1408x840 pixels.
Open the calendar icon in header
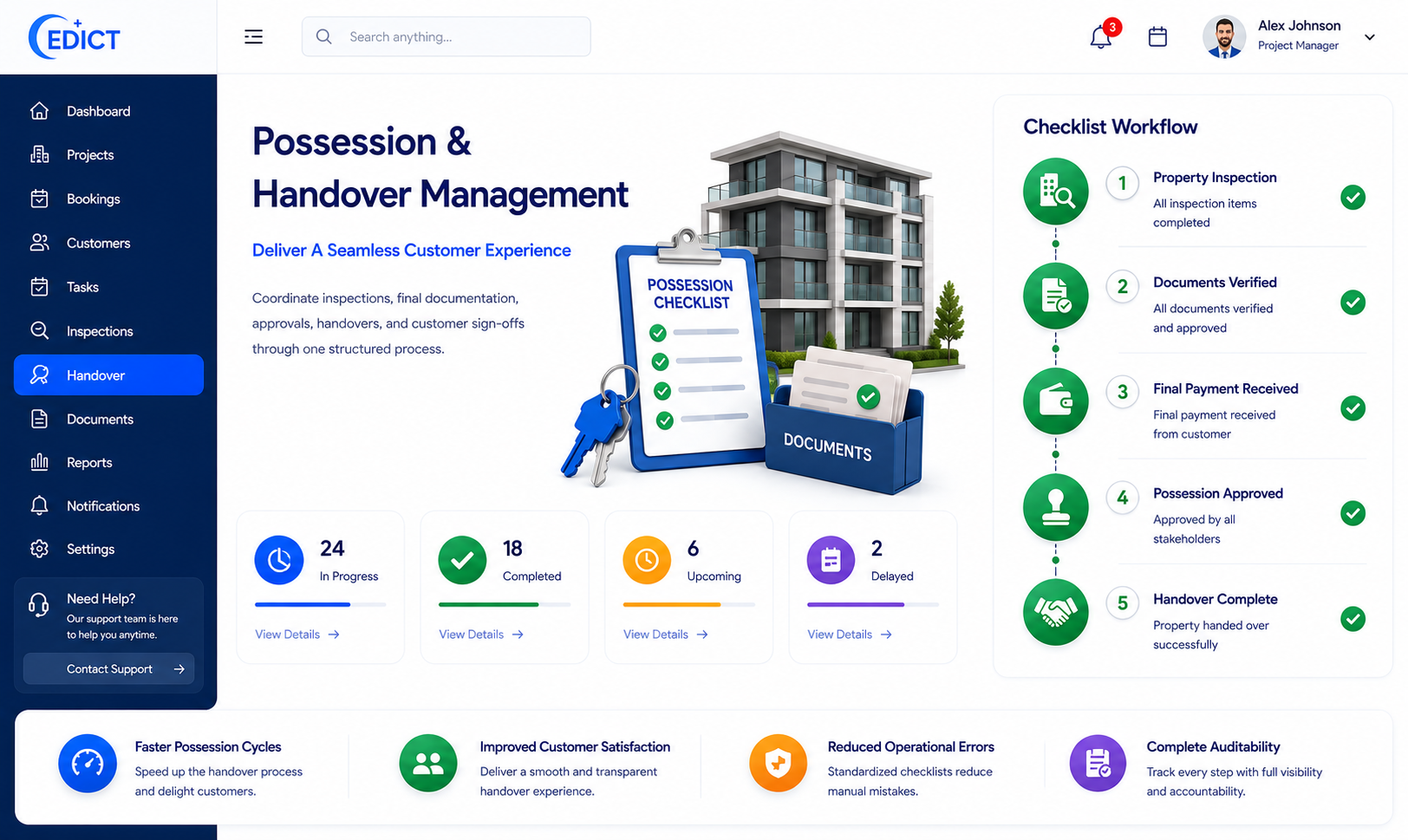click(1157, 36)
